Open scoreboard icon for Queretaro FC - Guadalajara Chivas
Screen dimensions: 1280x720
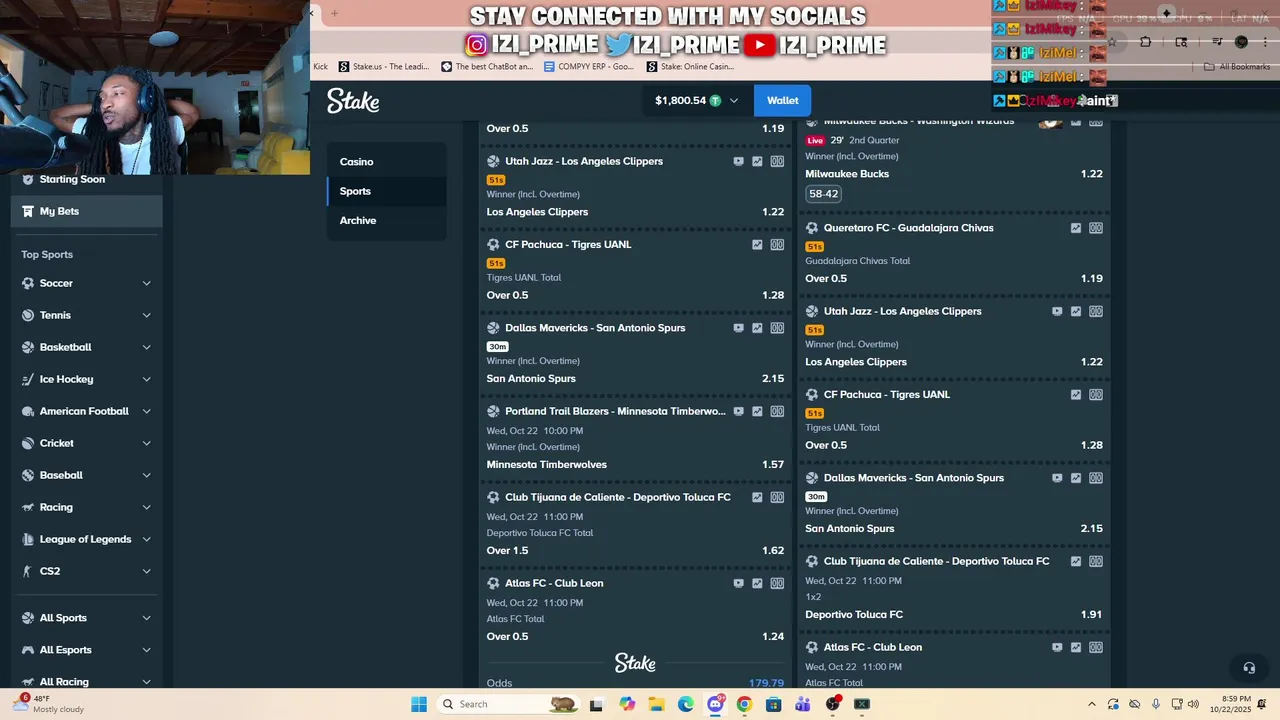1096,228
